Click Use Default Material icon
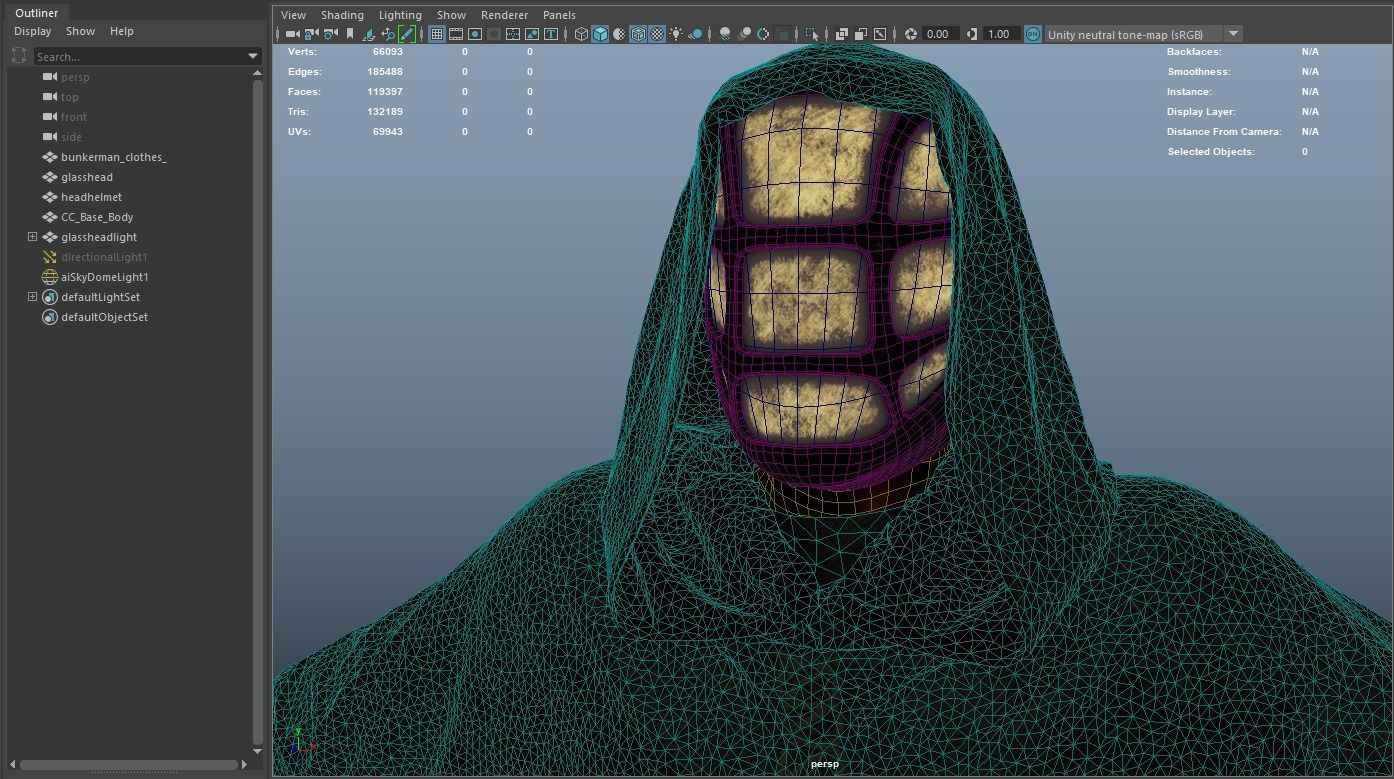Screen dimensions: 1394x779 click(x=619, y=34)
